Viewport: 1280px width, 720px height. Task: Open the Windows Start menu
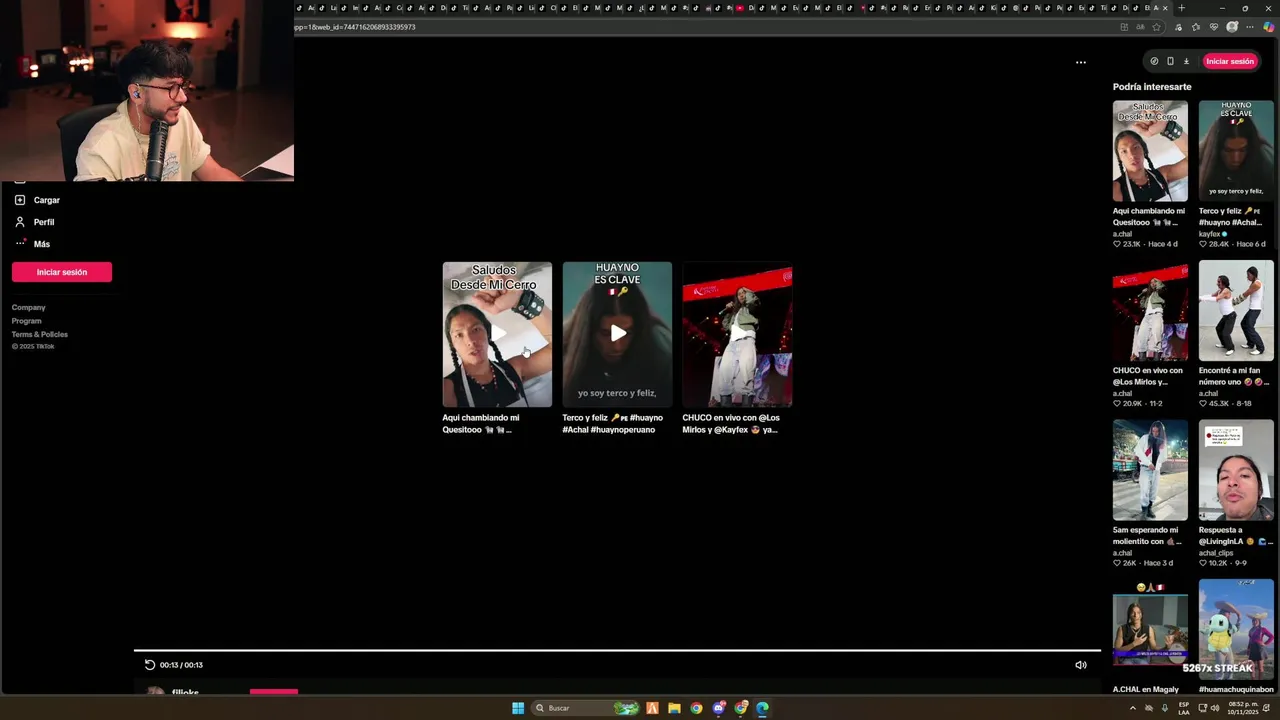point(518,708)
